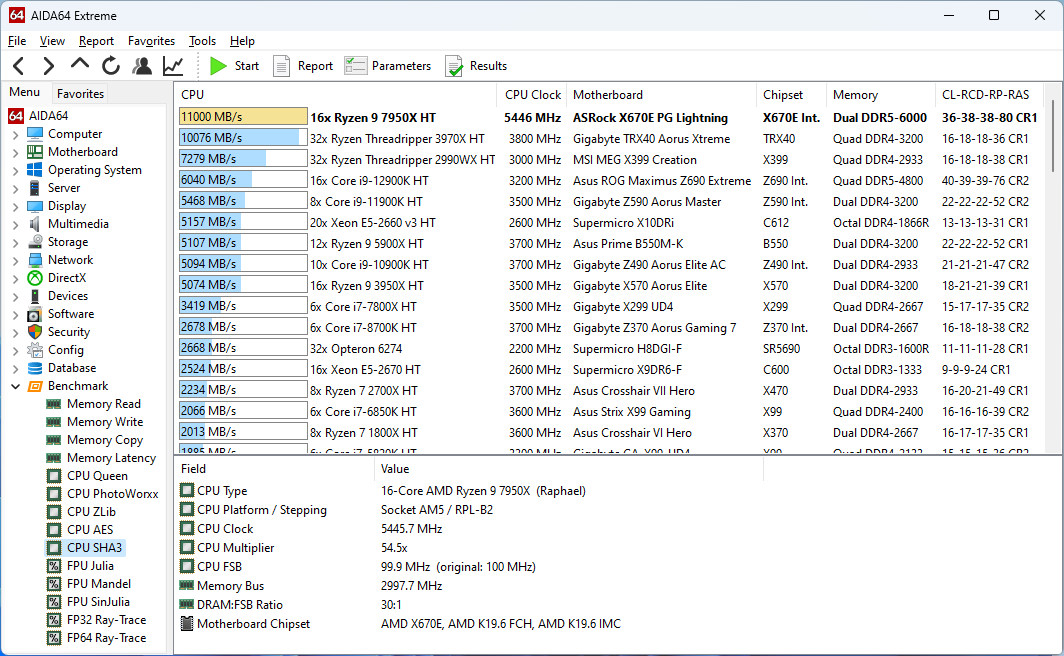This screenshot has width=1064, height=656.
Task: Go up one level with Up arrow
Action: [80, 66]
